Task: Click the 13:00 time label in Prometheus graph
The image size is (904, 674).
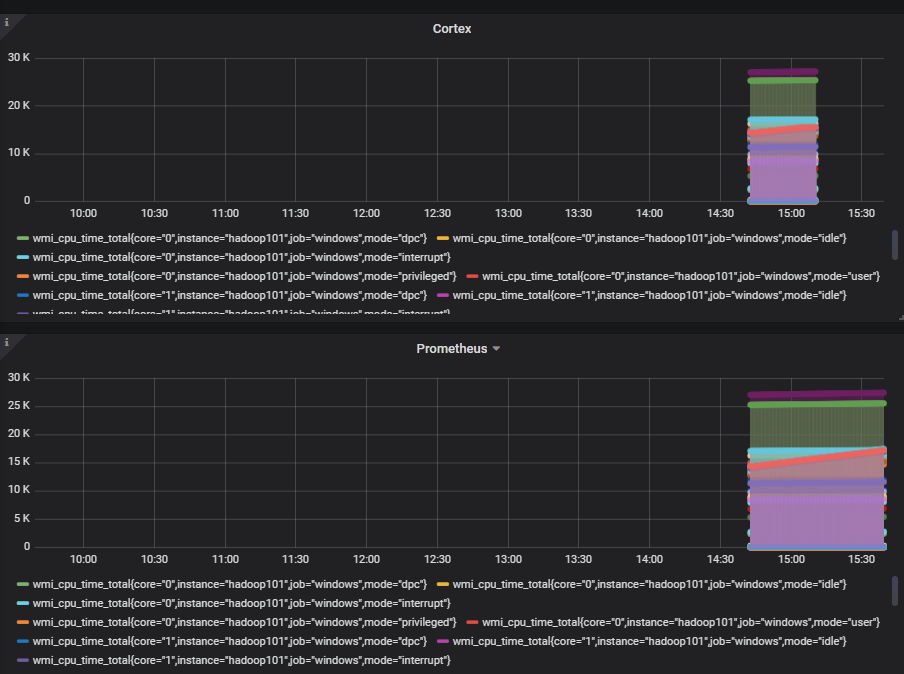Action: click(x=508, y=559)
